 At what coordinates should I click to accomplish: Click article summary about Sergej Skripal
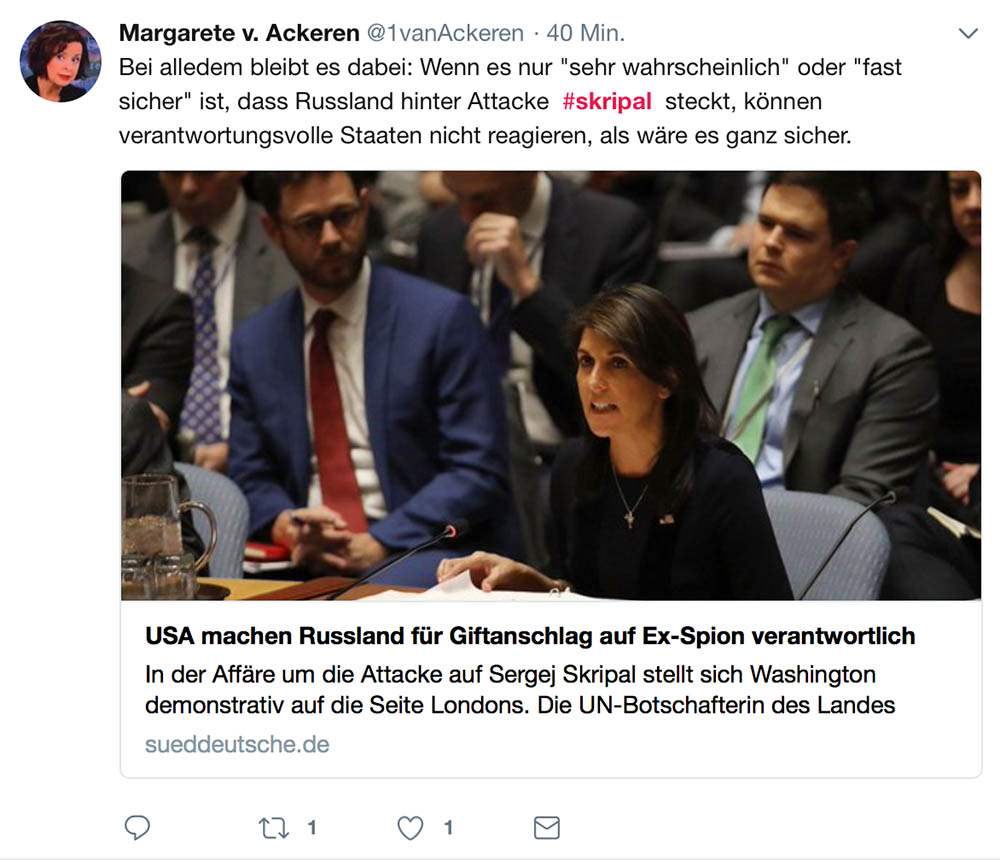click(520, 690)
